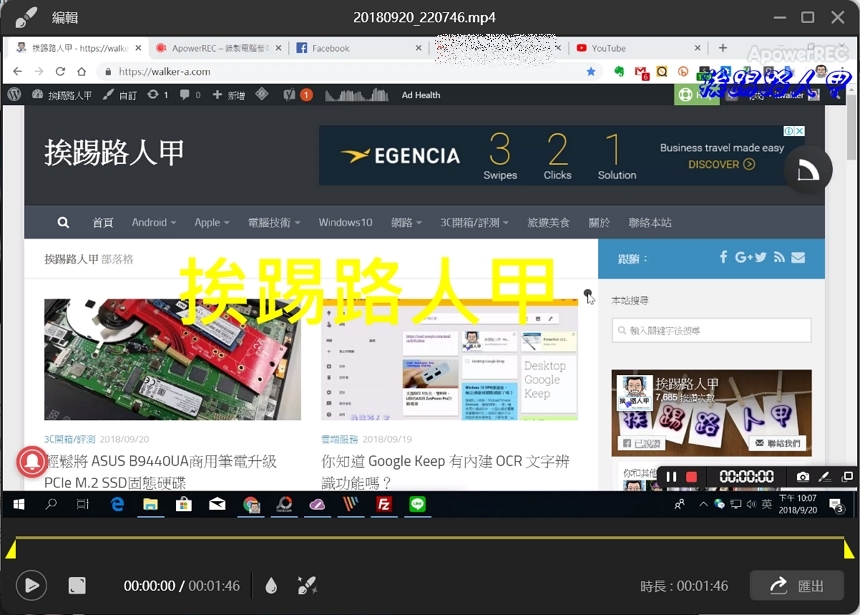Open a new browser tab

point(723,48)
